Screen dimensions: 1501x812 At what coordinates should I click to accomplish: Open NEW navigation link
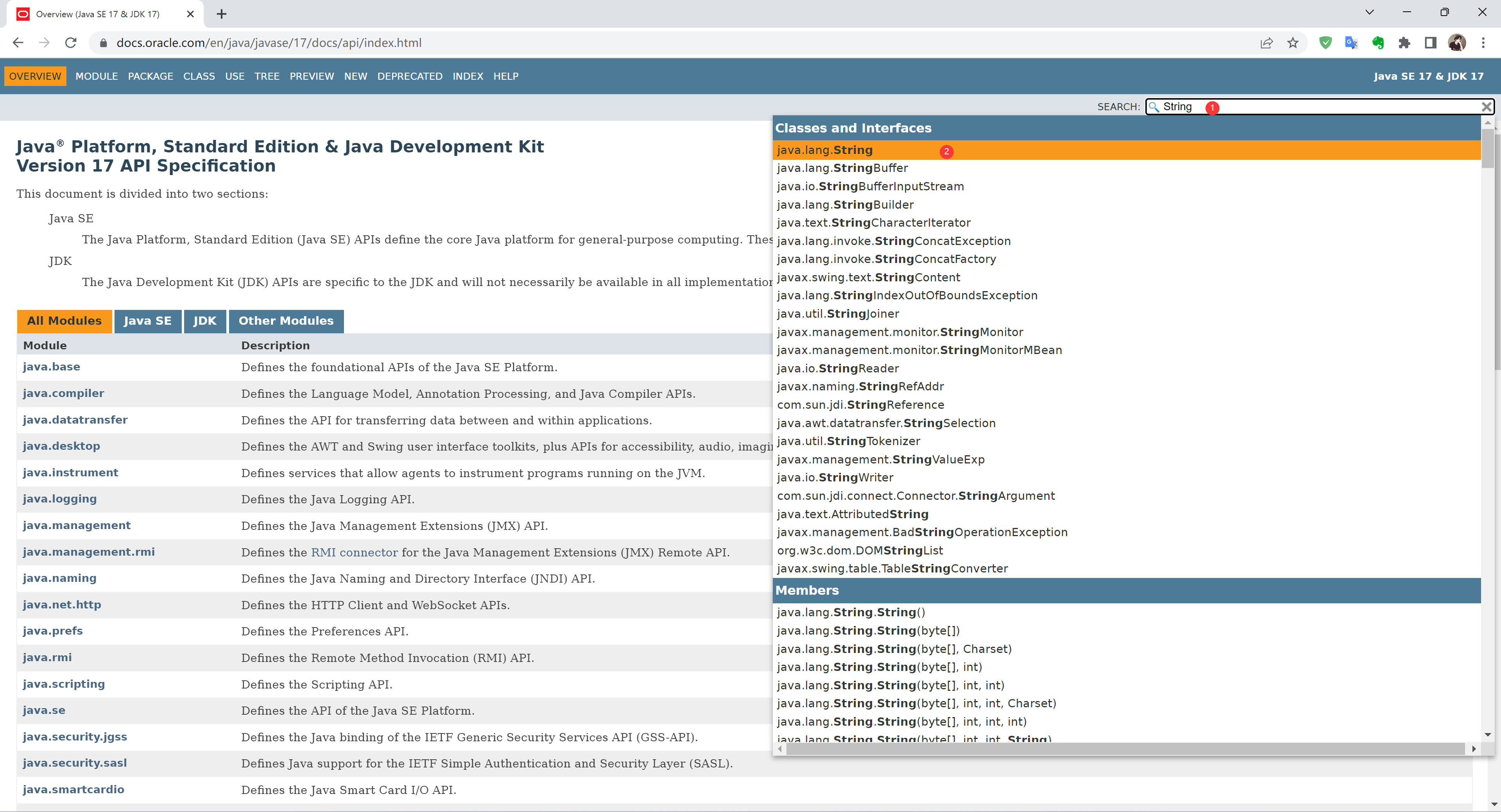pos(355,76)
